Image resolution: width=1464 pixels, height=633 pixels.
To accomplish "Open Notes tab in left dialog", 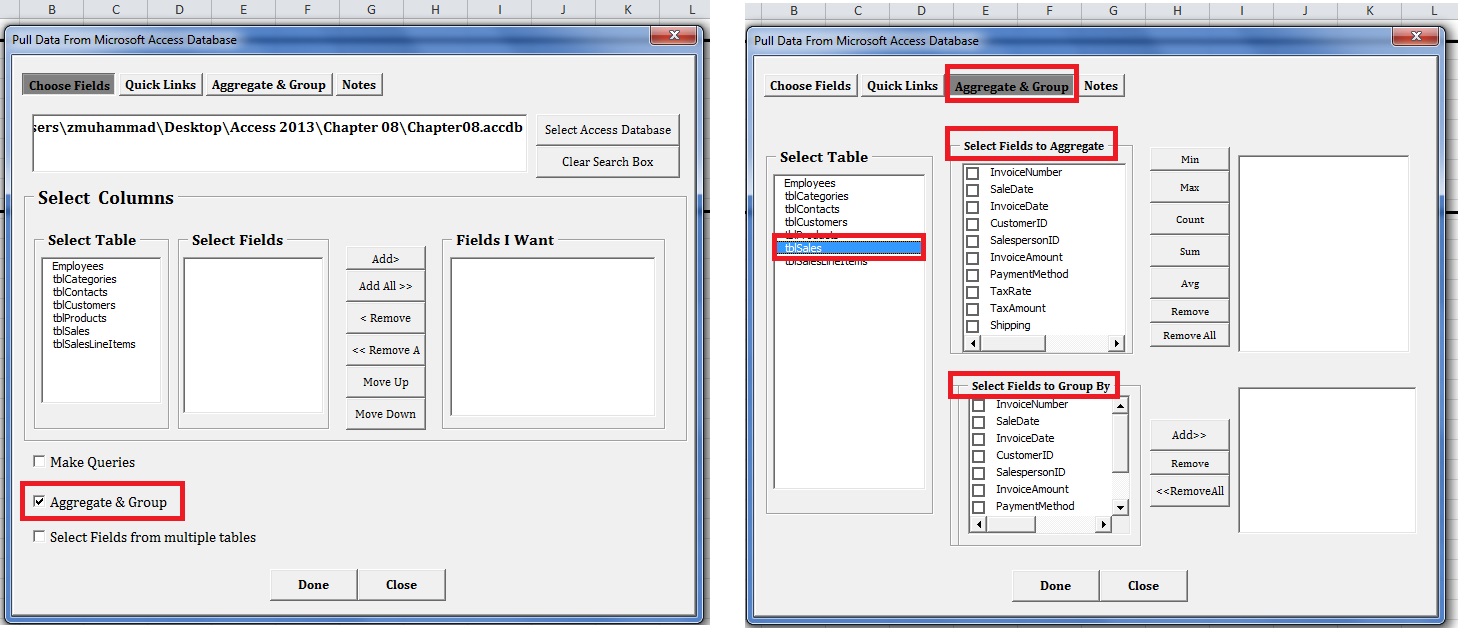I will (x=359, y=85).
